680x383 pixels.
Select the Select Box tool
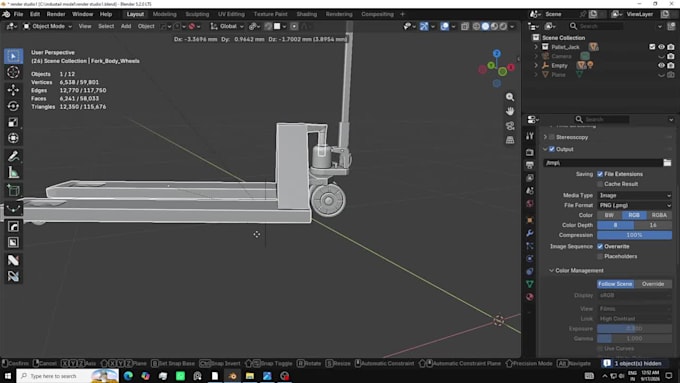pos(13,56)
